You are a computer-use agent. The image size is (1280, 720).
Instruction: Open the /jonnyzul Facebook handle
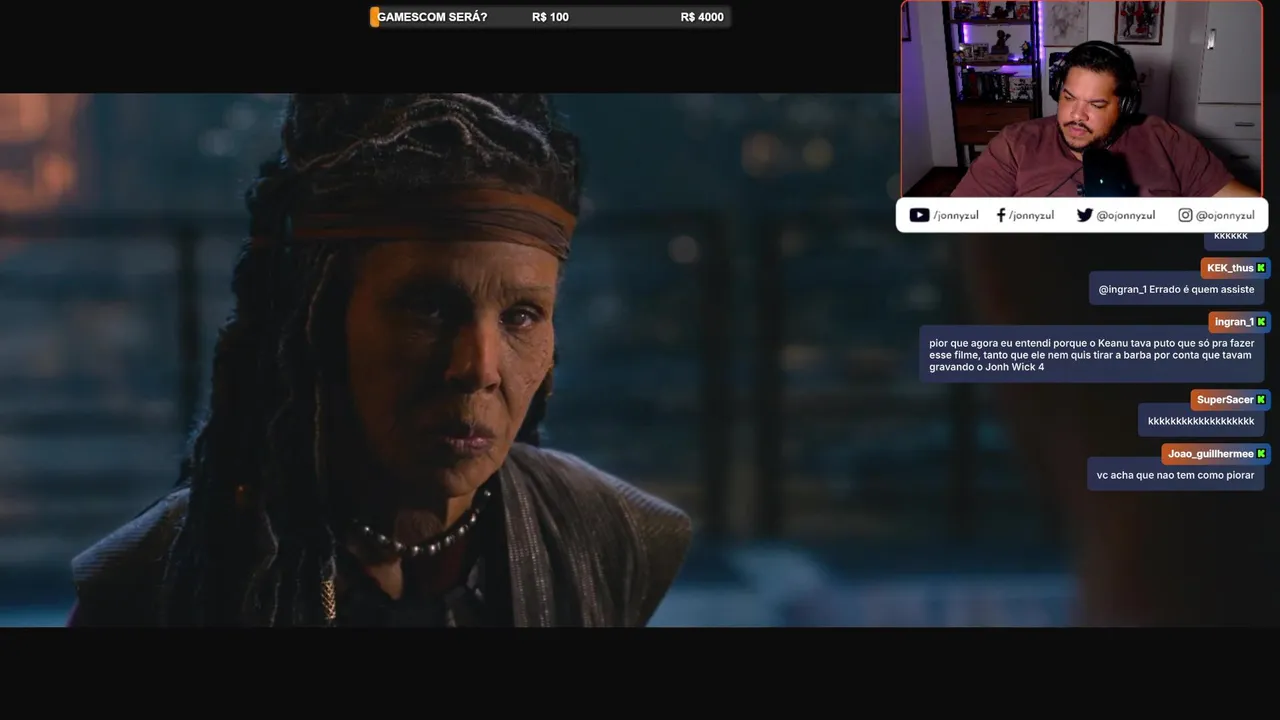(x=1031, y=215)
